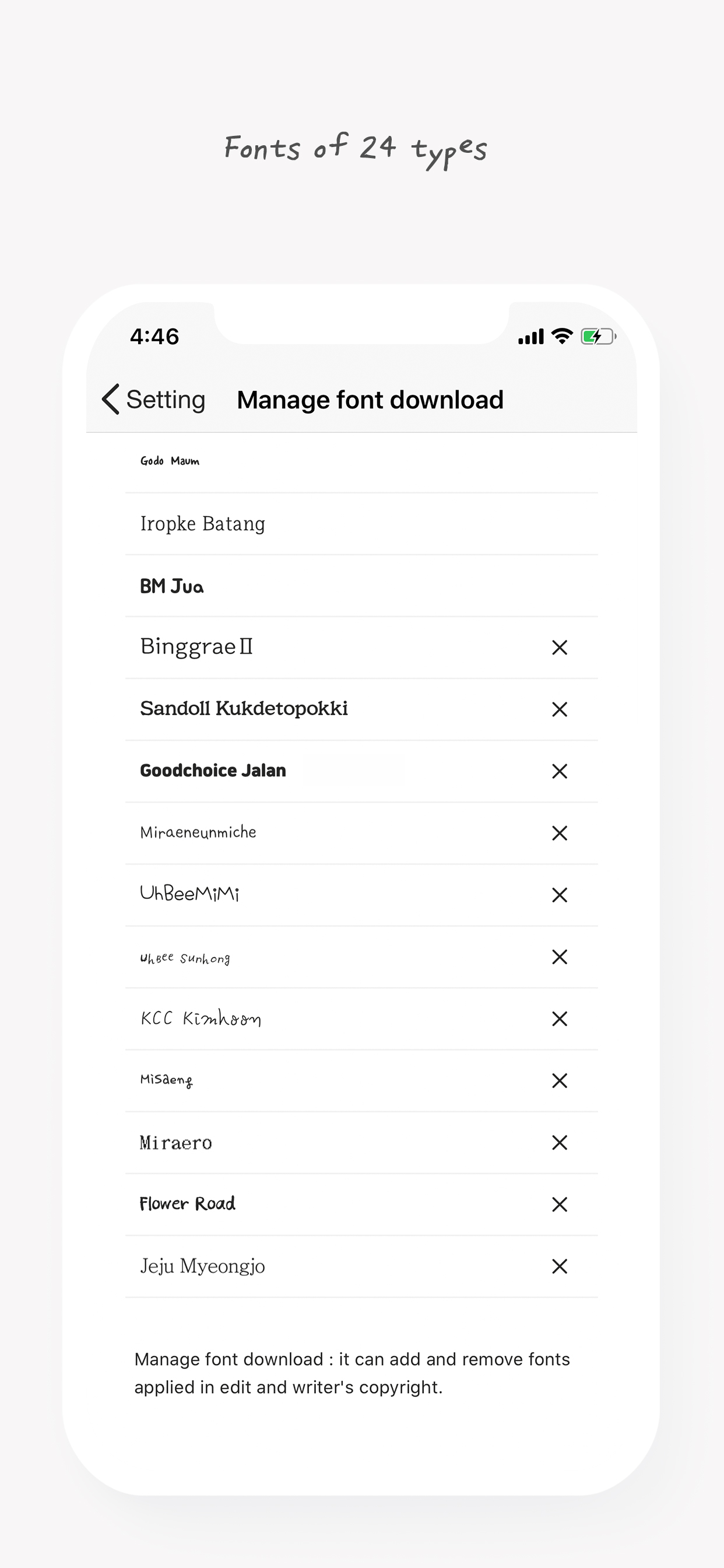Remove the UhBee Sunhong font
This screenshot has height=1568, width=724.
560,957
